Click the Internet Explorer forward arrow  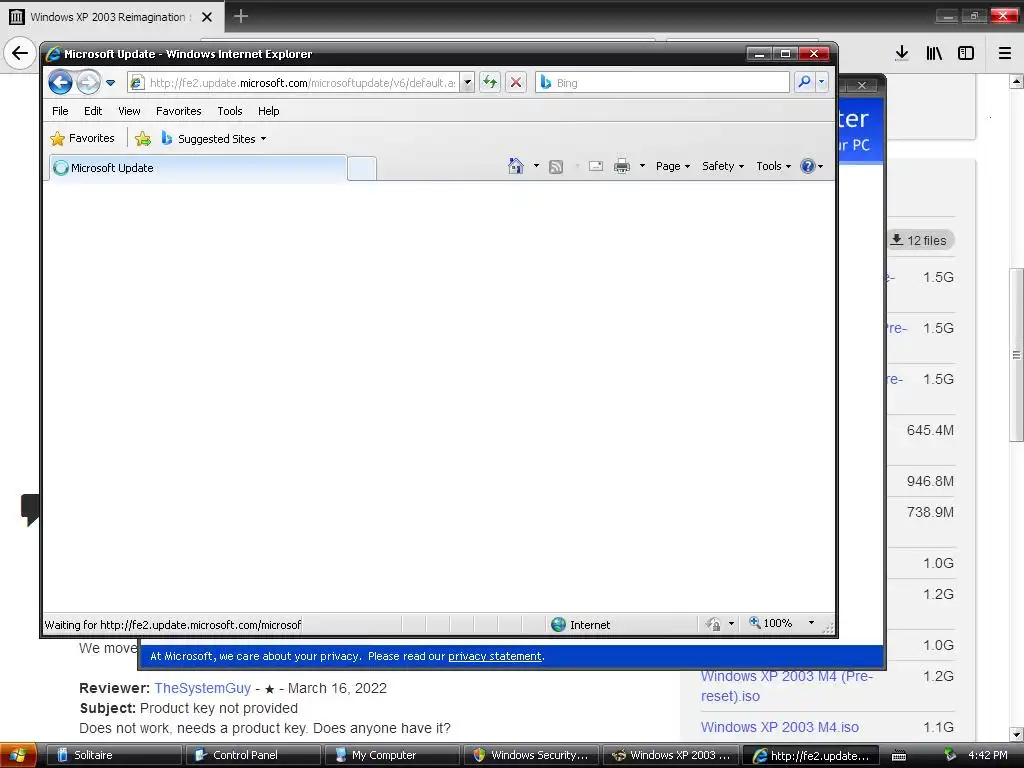[x=88, y=83]
